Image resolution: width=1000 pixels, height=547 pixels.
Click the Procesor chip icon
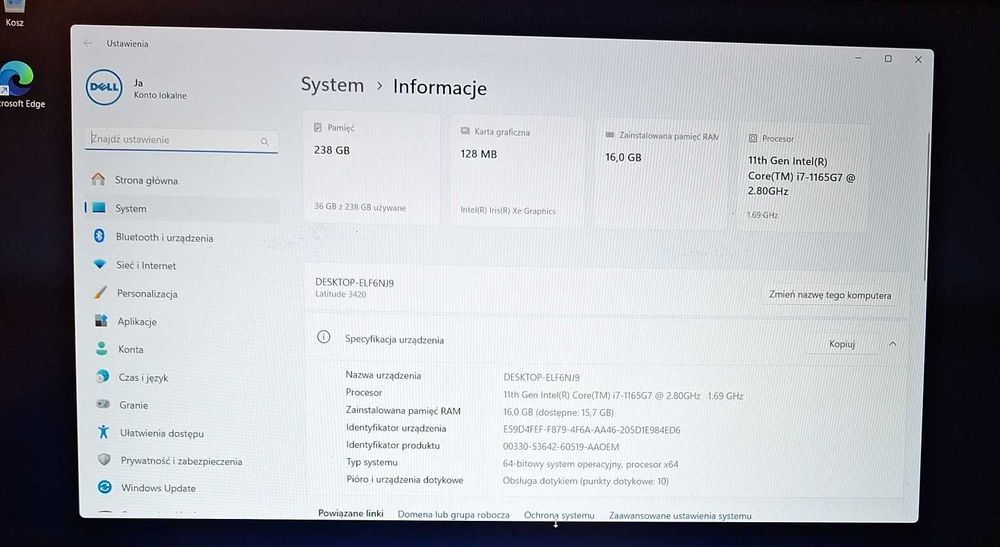click(x=753, y=138)
